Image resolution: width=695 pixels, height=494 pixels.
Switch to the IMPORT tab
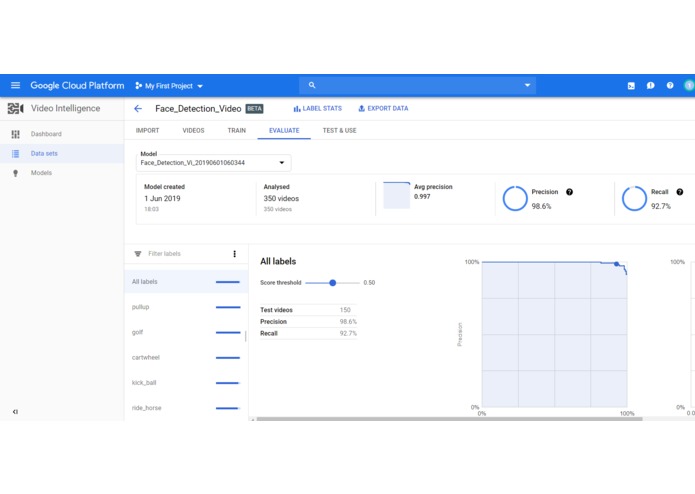point(147,130)
